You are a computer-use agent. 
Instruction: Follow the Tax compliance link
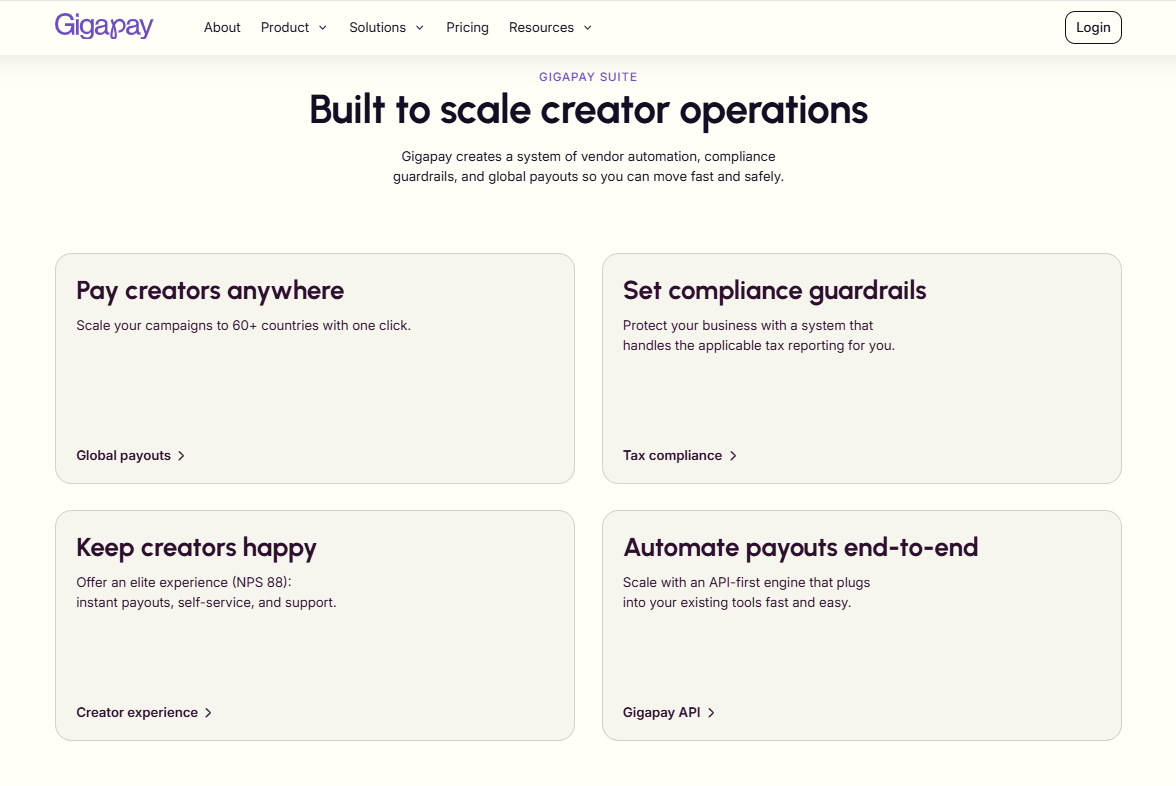pos(672,455)
